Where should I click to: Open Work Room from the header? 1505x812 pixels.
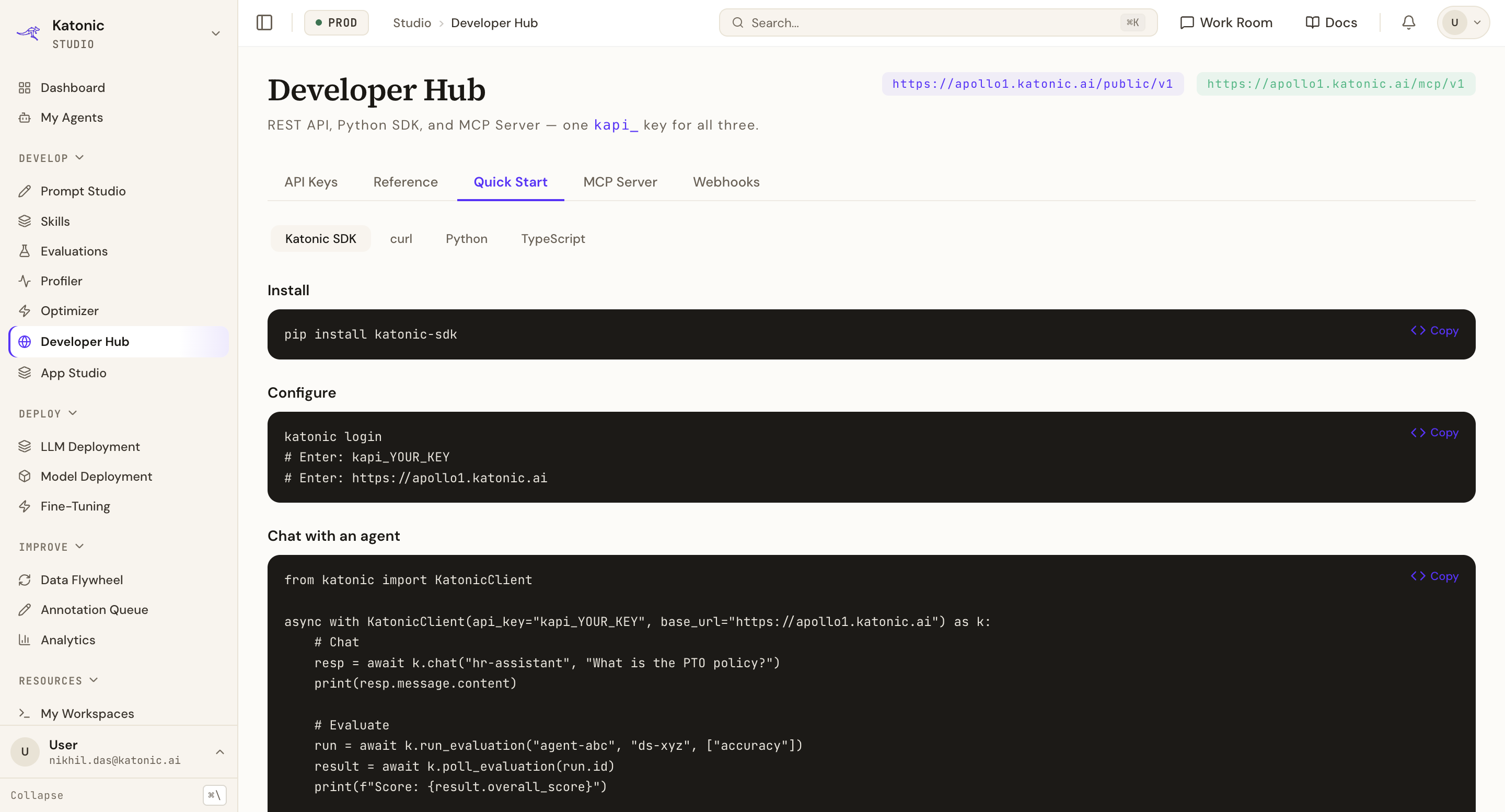point(1226,23)
